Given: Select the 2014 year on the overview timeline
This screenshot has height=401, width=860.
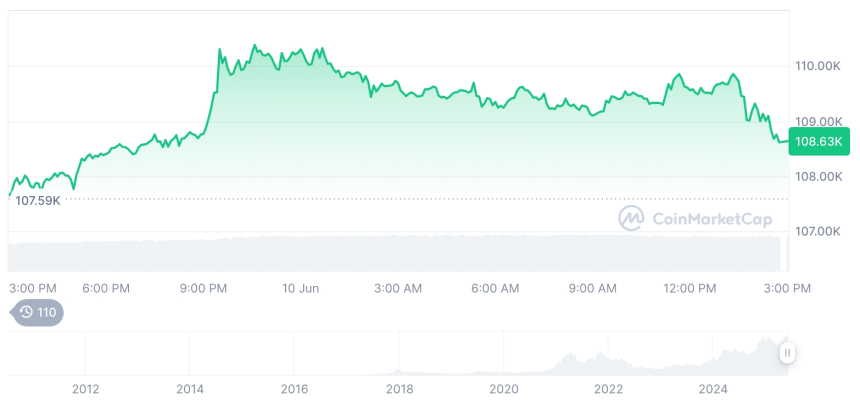Looking at the screenshot, I should click(x=190, y=389).
